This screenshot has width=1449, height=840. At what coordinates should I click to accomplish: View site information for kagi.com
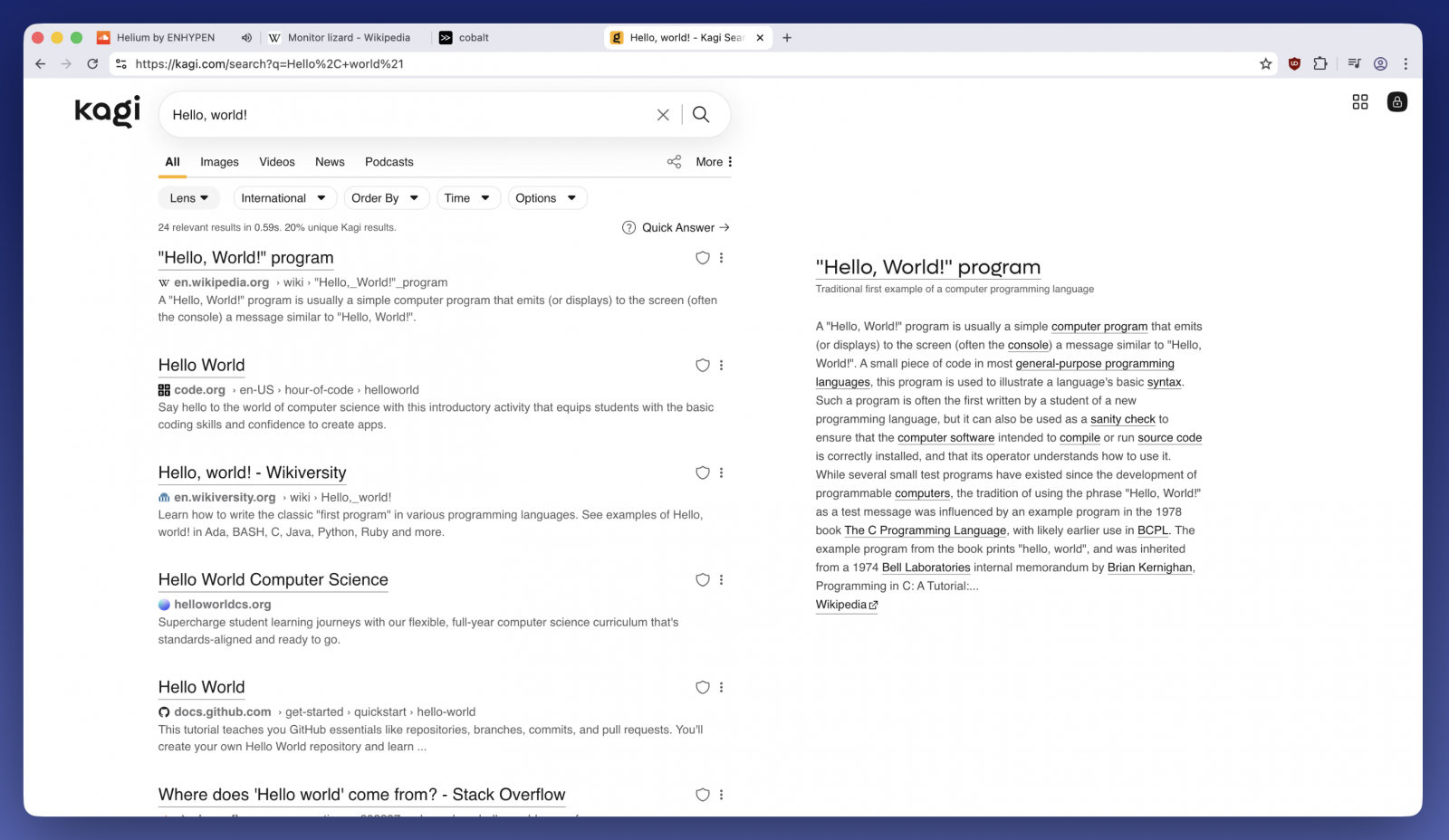click(121, 64)
